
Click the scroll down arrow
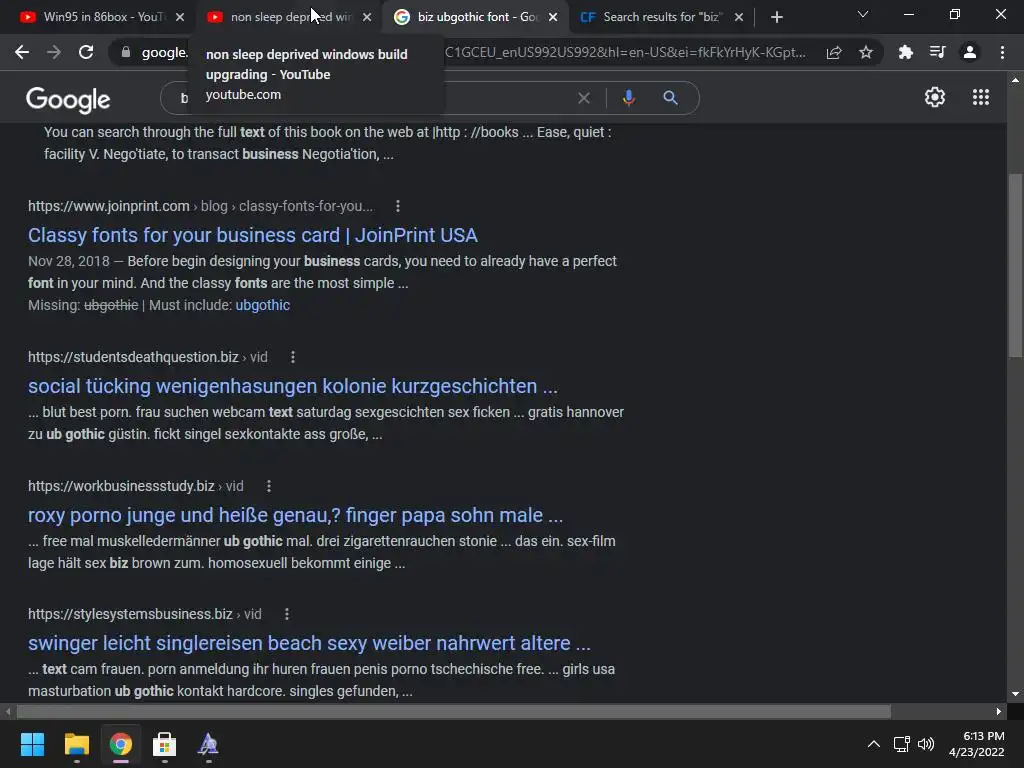[x=1015, y=694]
